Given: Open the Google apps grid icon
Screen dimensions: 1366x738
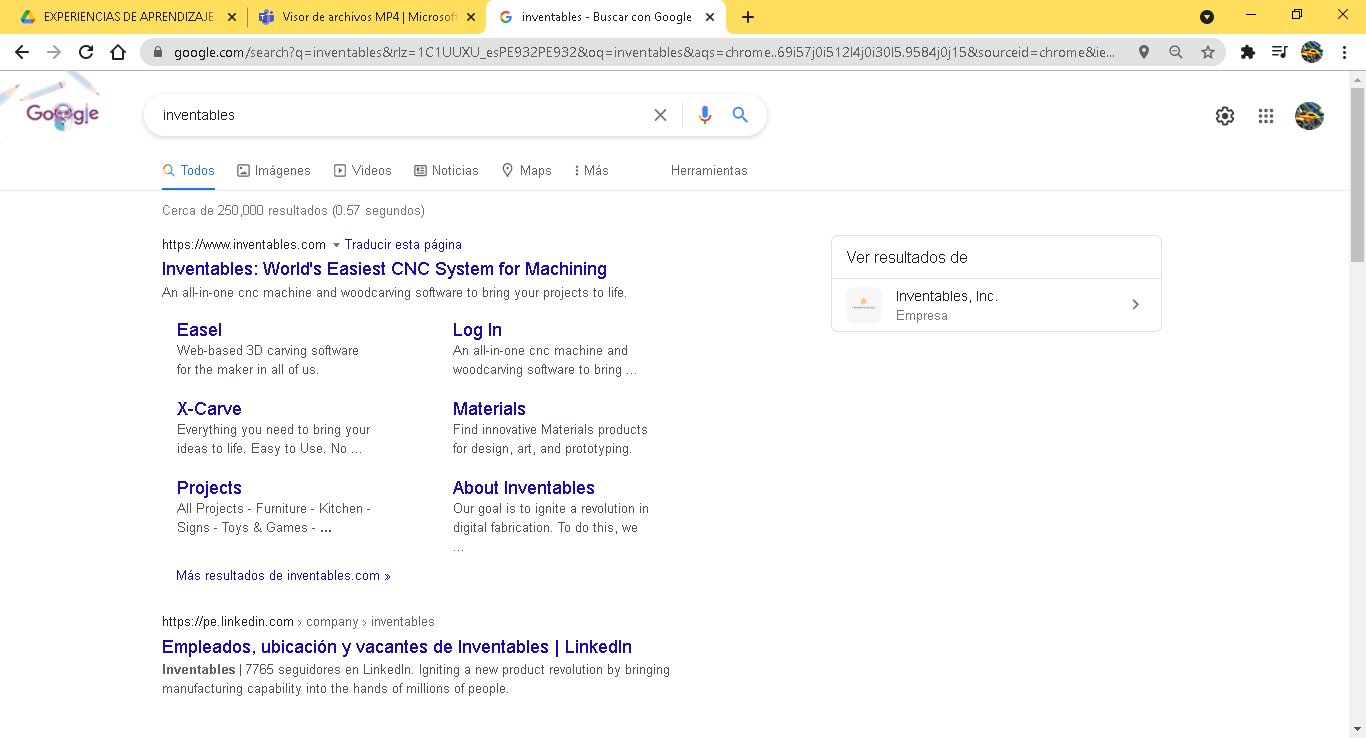Looking at the screenshot, I should [x=1266, y=116].
